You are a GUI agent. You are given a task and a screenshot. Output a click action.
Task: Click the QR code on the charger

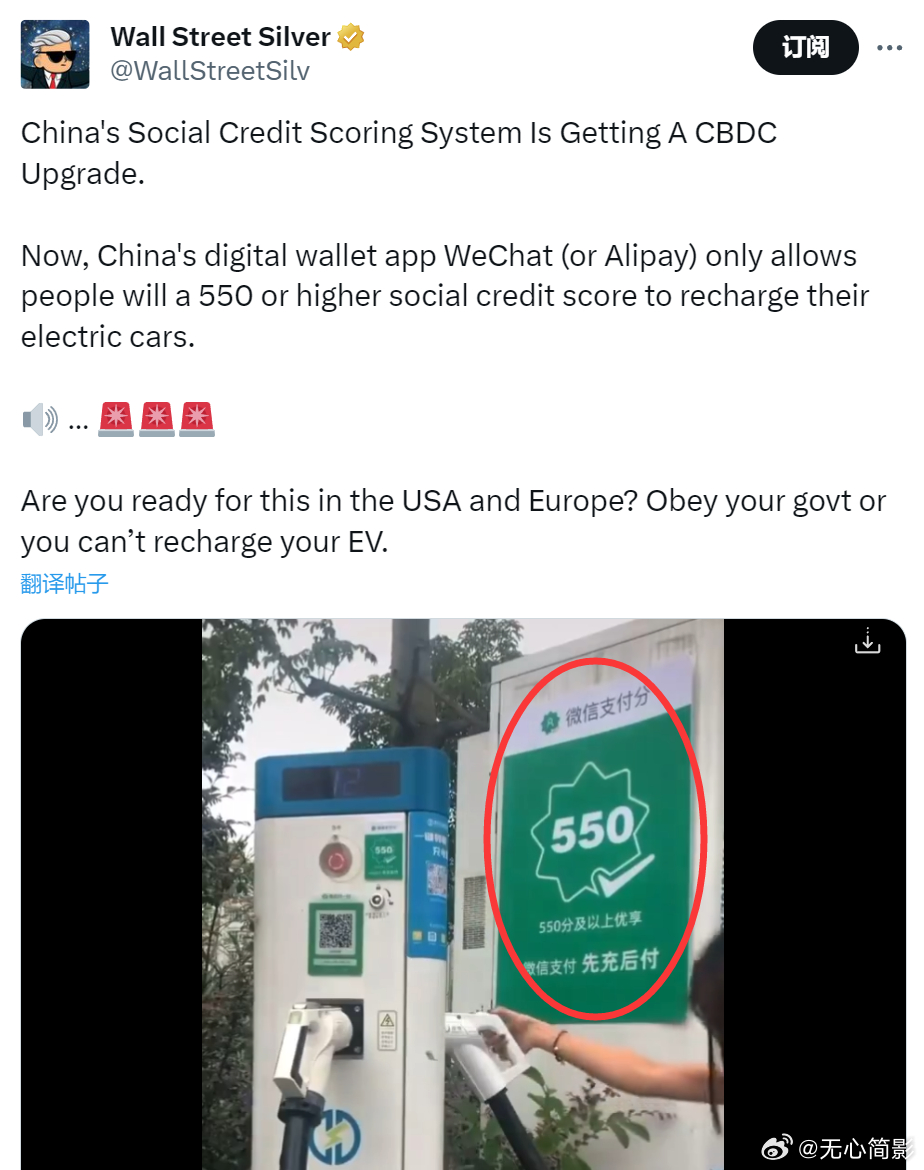(x=336, y=932)
